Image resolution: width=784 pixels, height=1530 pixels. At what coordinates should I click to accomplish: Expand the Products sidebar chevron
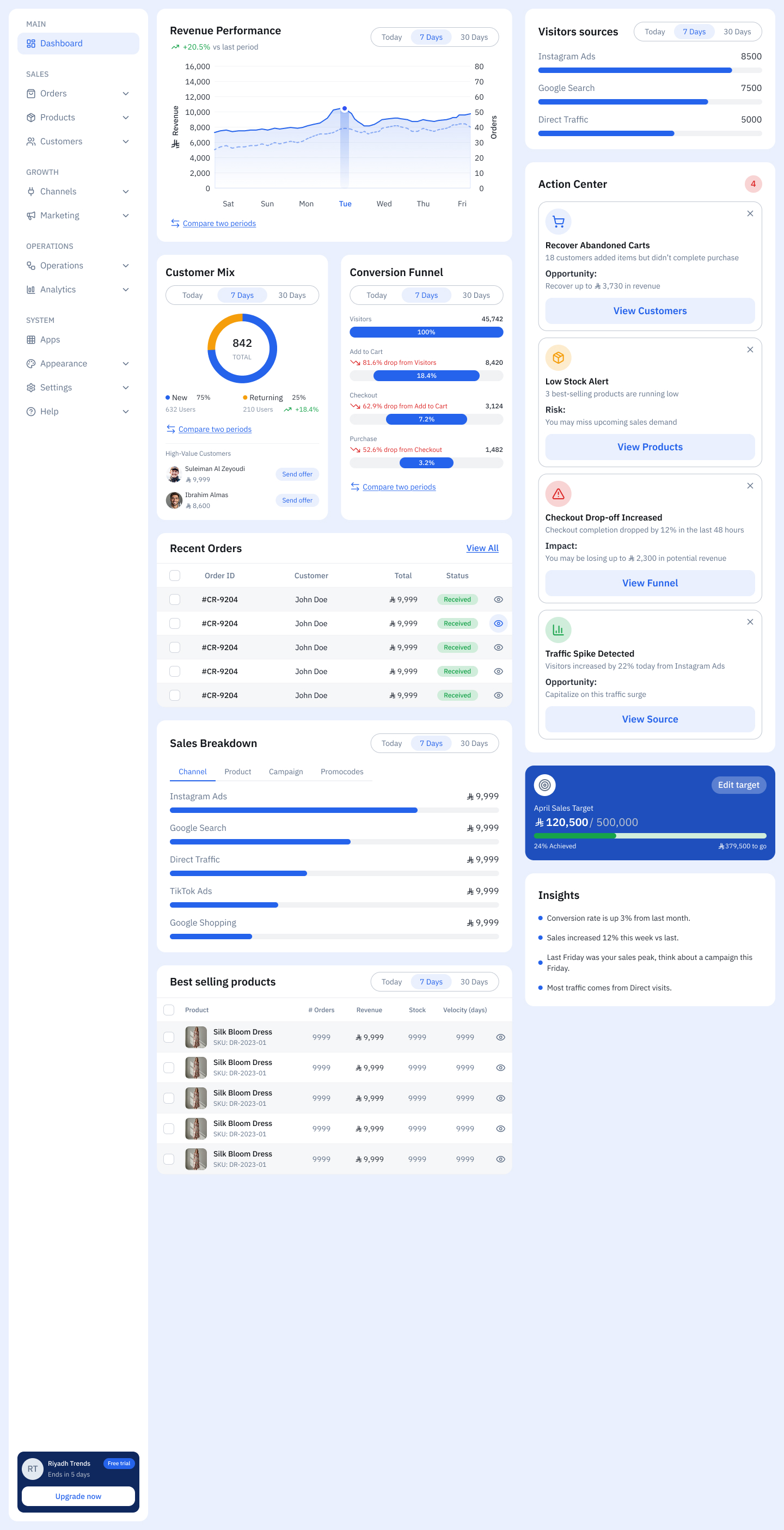tap(126, 118)
